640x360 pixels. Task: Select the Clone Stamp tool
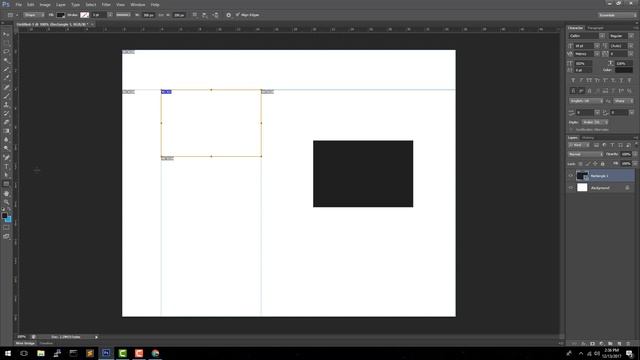[x=6, y=104]
